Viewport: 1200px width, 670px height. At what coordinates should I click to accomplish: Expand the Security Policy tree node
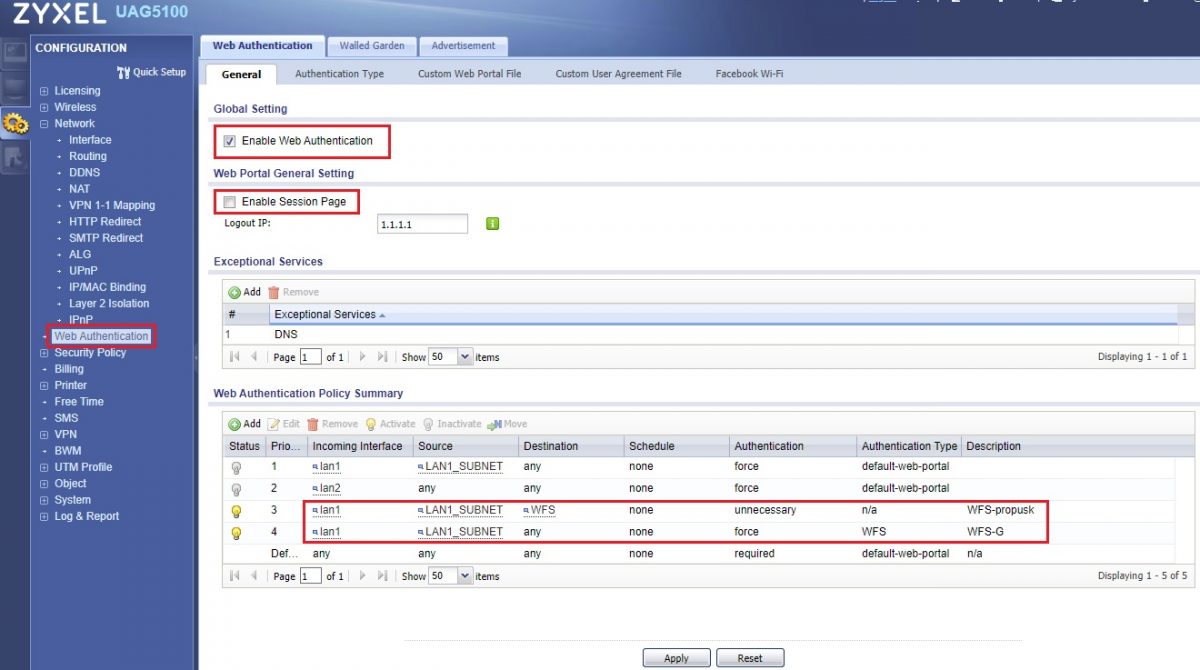pyautogui.click(x=44, y=353)
